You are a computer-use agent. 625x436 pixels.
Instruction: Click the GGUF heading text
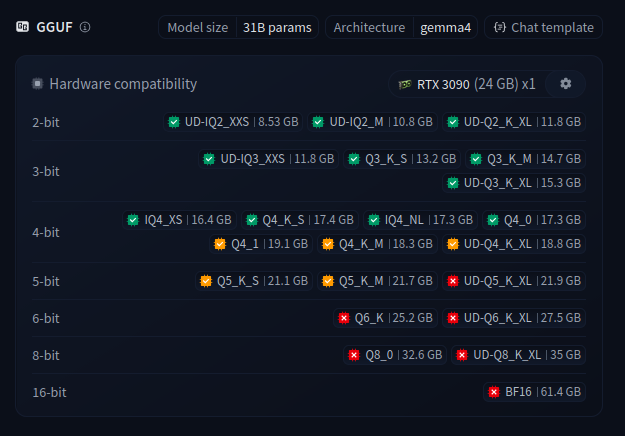coord(55,27)
